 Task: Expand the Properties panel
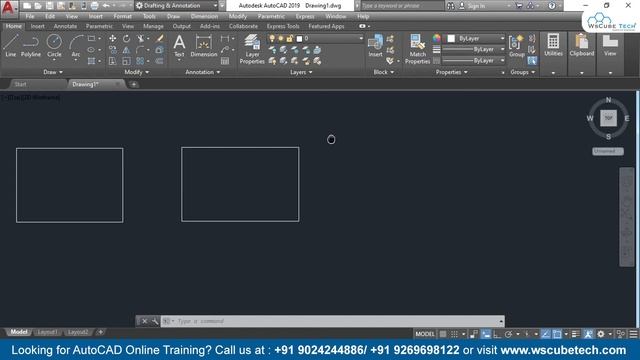point(451,72)
